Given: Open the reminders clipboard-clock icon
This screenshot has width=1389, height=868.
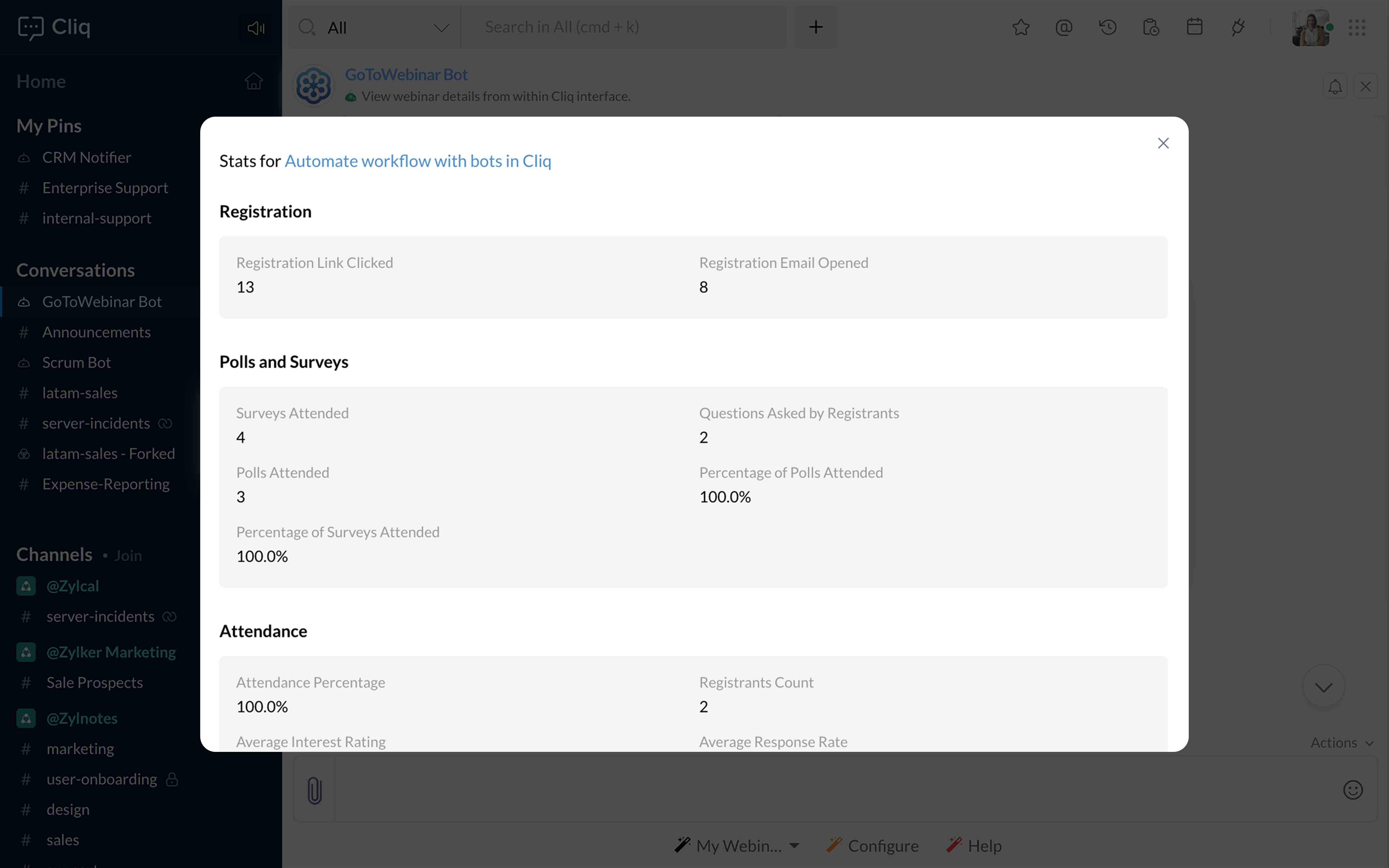Looking at the screenshot, I should point(1151,27).
